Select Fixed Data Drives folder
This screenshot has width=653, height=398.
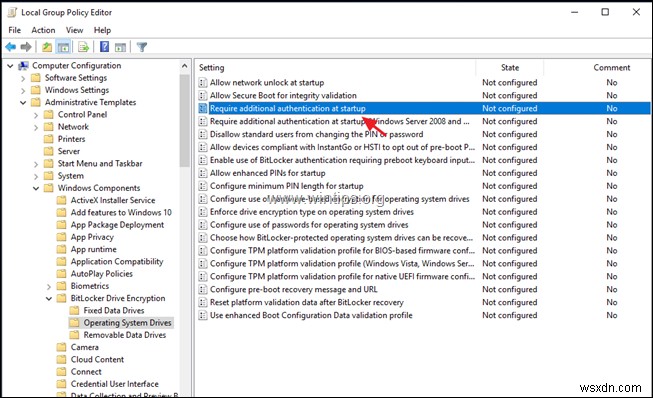coord(114,310)
